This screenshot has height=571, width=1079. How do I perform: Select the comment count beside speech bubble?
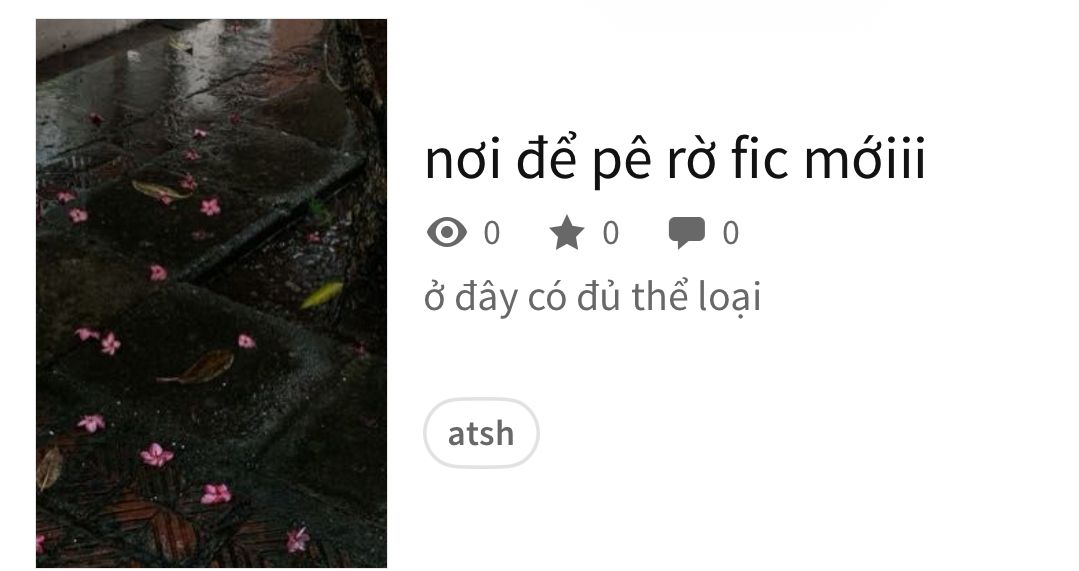[x=730, y=233]
